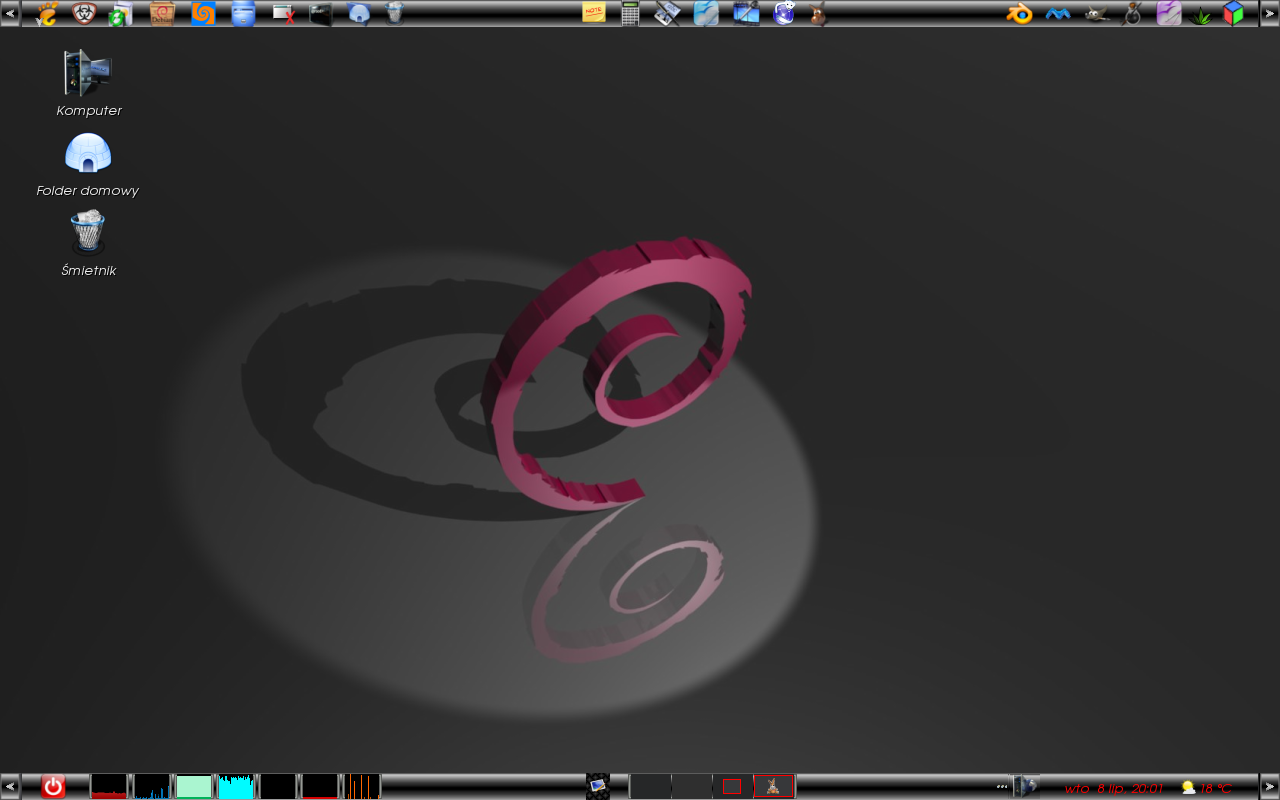Launch the calculator icon
Viewport: 1280px width, 800px height.
tap(630, 13)
